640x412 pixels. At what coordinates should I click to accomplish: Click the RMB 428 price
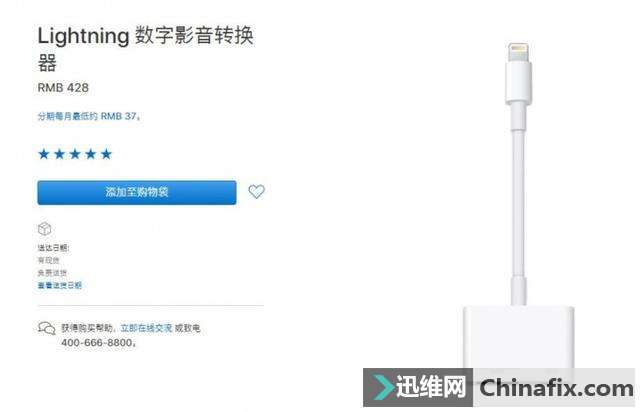tap(63, 88)
